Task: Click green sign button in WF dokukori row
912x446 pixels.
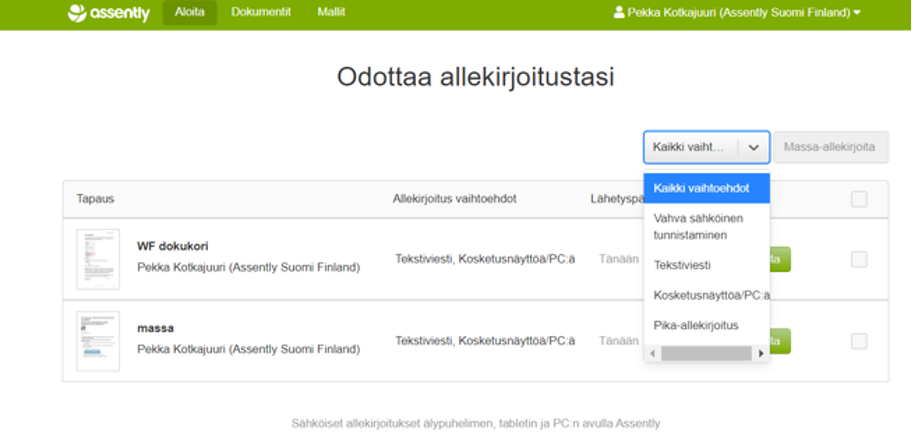Action: point(780,259)
